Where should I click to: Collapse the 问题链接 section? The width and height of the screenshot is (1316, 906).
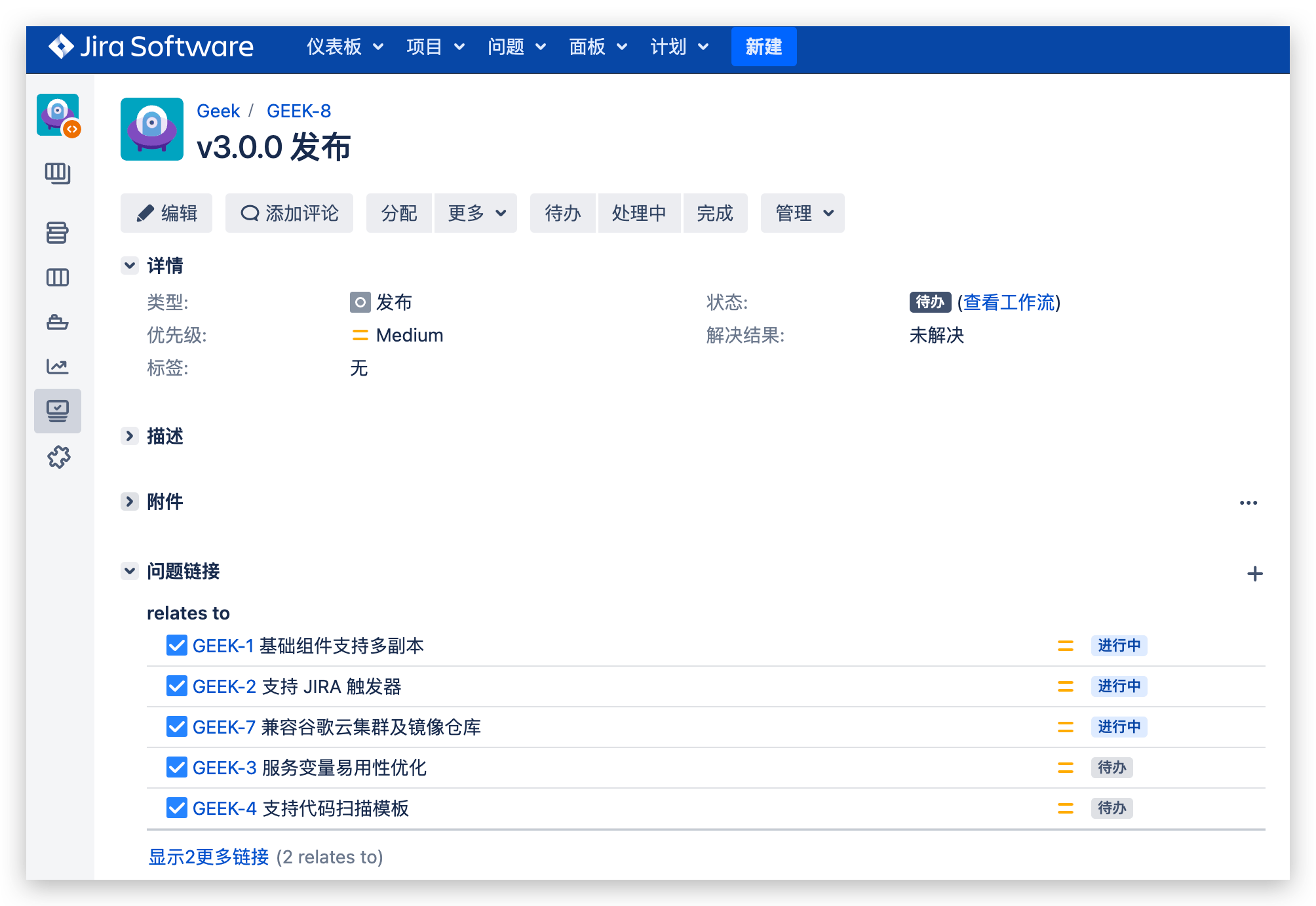pyautogui.click(x=130, y=571)
